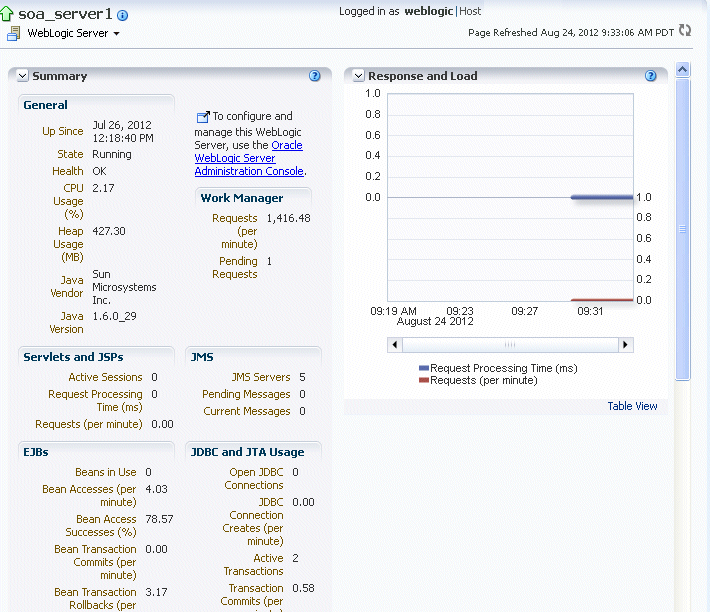Refresh the page using the refresh icon
This screenshot has width=710, height=612.
tap(685, 30)
